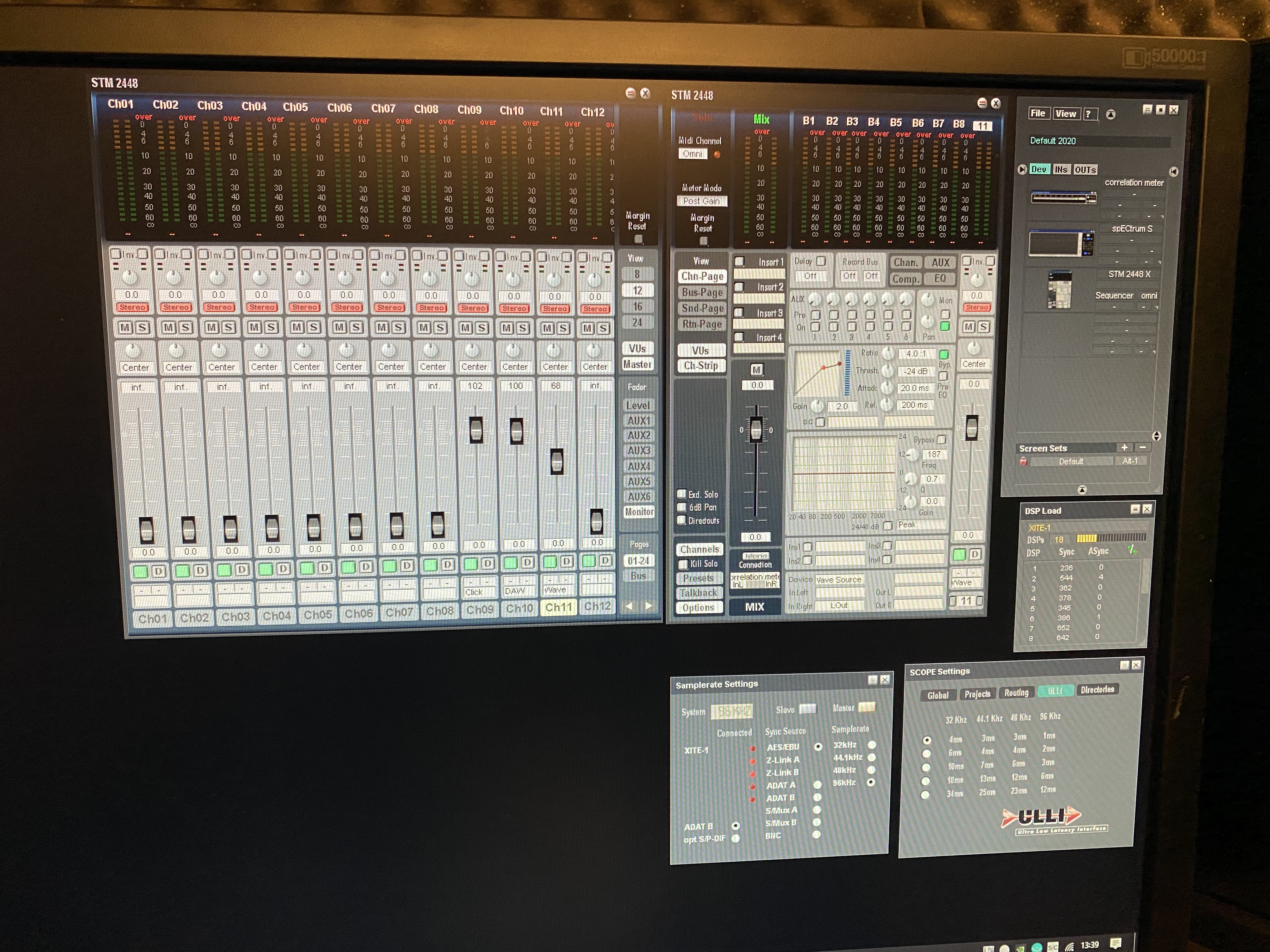This screenshot has width=1270, height=952.
Task: Click the clock showing 13:39
Action: (x=1089, y=944)
